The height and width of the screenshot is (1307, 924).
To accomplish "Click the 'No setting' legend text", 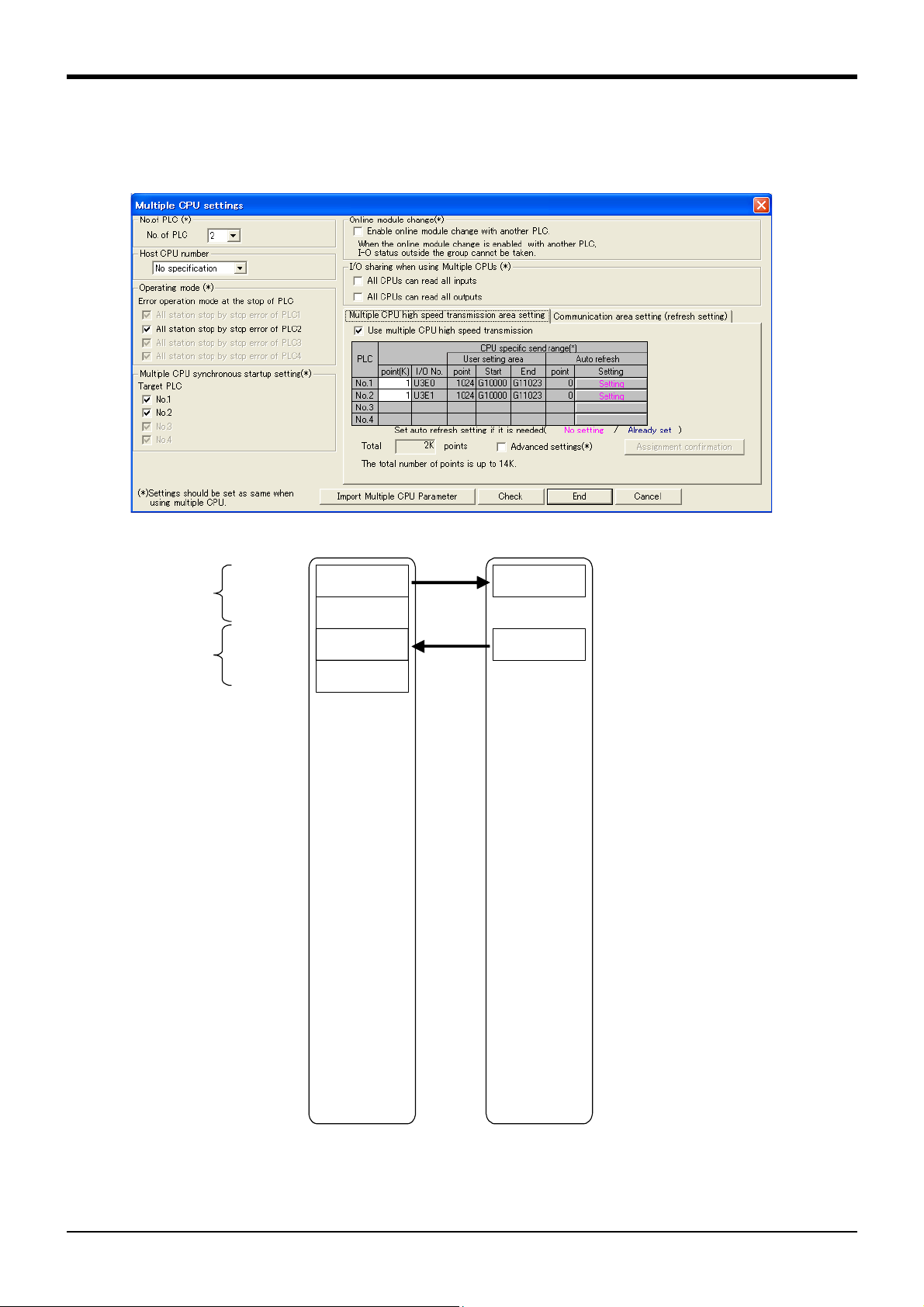I will [x=583, y=430].
